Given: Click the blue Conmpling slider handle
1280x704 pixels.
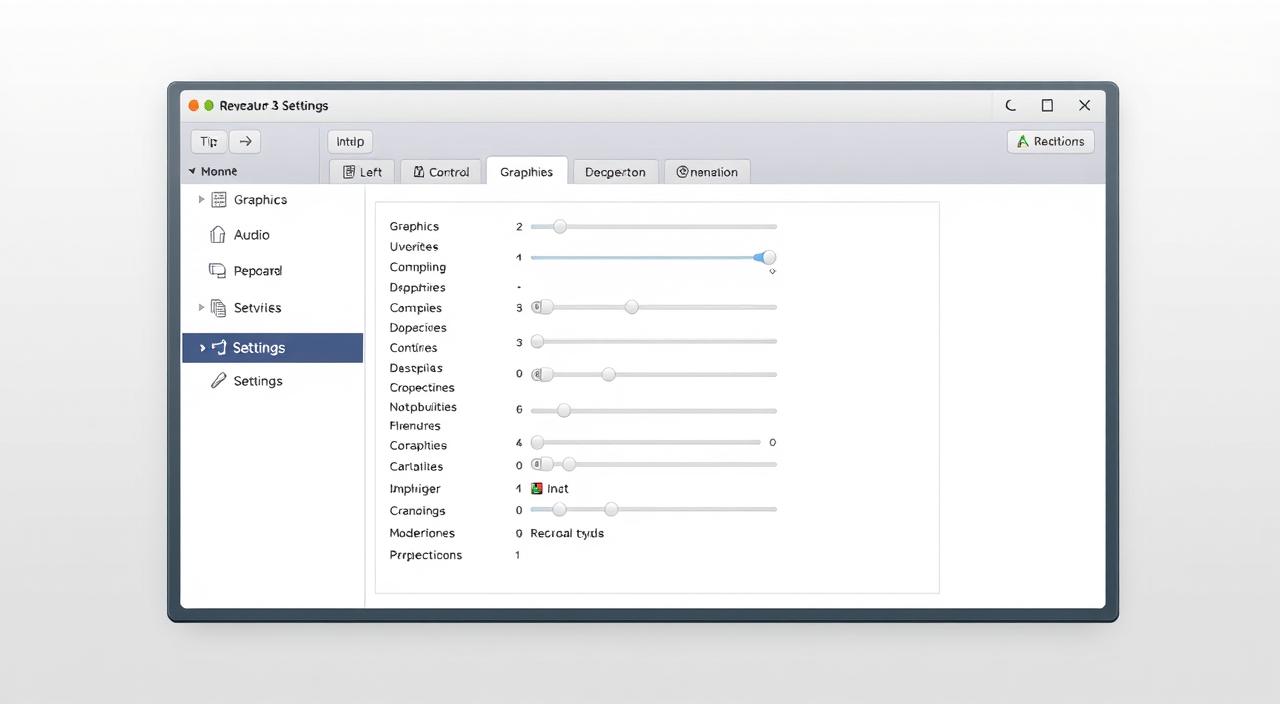Looking at the screenshot, I should (768, 258).
